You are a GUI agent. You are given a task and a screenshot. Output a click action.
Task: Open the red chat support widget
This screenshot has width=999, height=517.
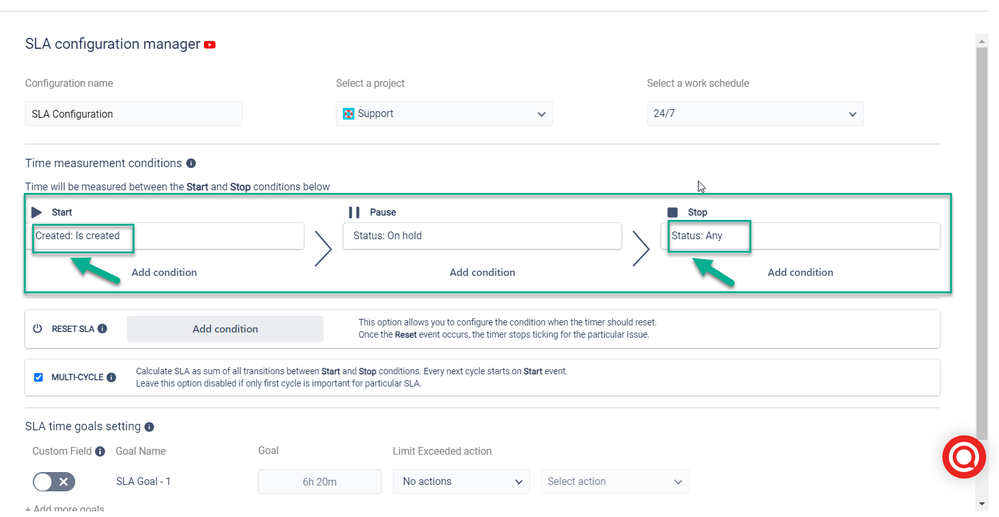(964, 457)
